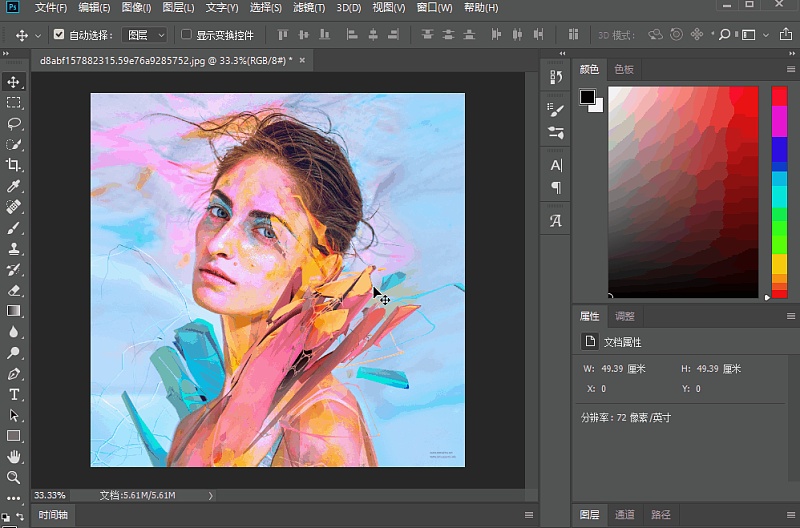This screenshot has height=528, width=800.
Task: Open the Move tool preset picker arrow
Action: point(38,36)
